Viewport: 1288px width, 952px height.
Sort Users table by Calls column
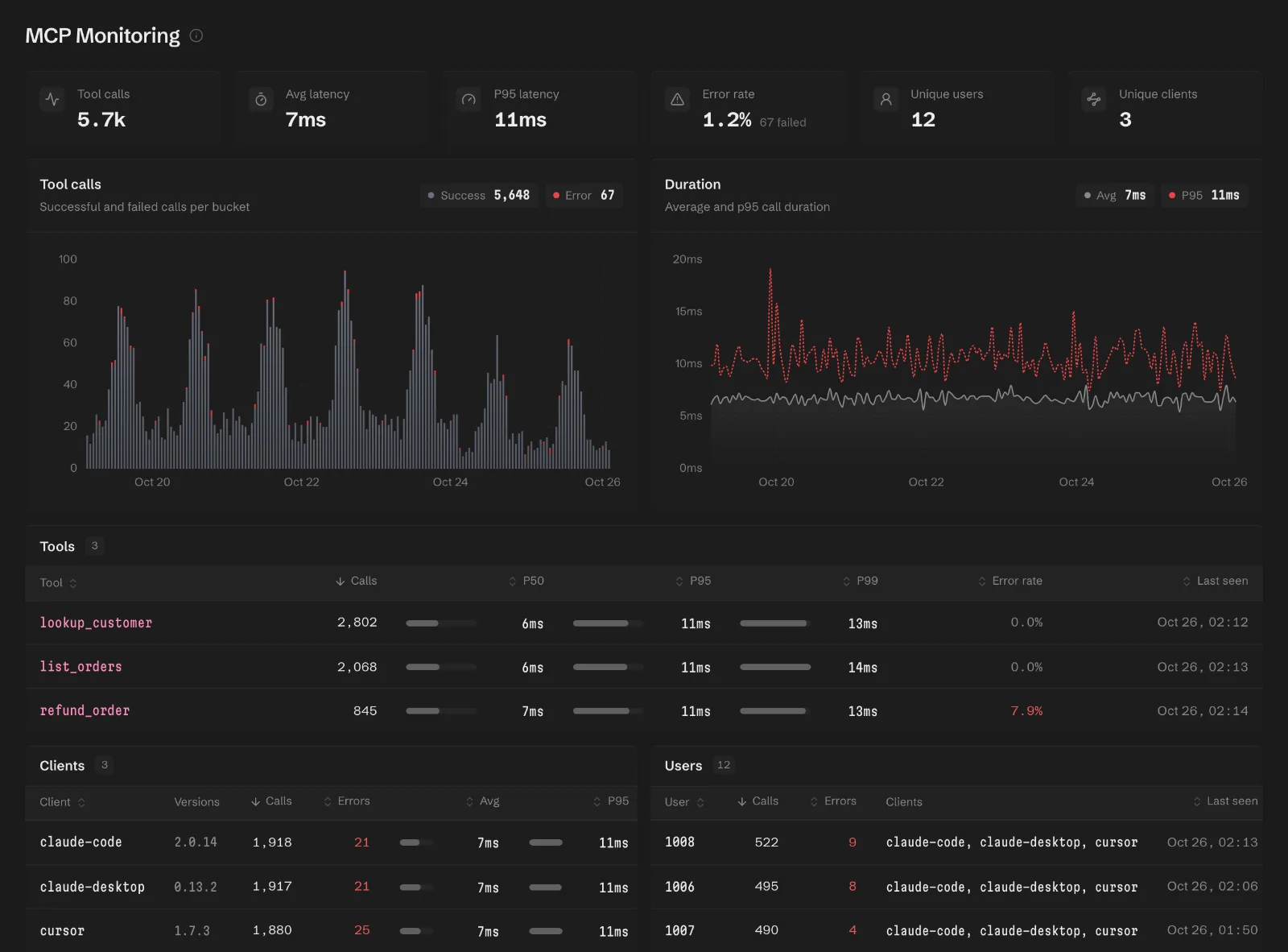[758, 801]
